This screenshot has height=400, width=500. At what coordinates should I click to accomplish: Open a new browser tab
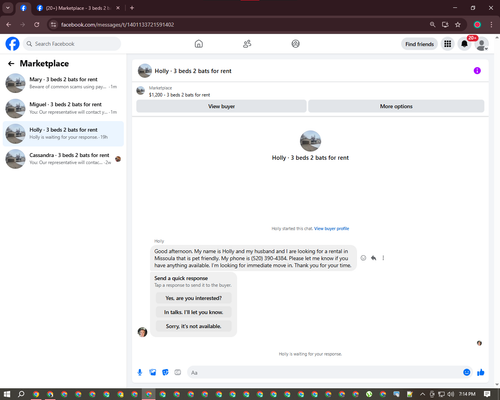tap(132, 8)
